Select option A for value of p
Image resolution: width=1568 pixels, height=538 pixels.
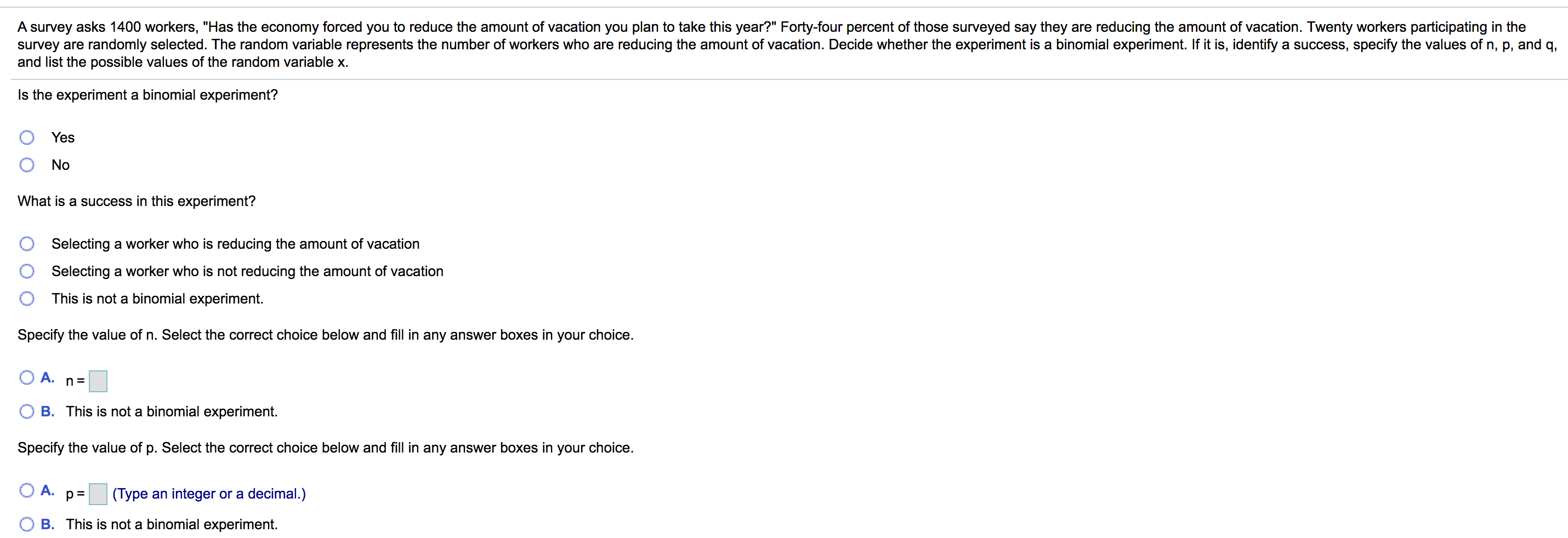pyautogui.click(x=27, y=490)
